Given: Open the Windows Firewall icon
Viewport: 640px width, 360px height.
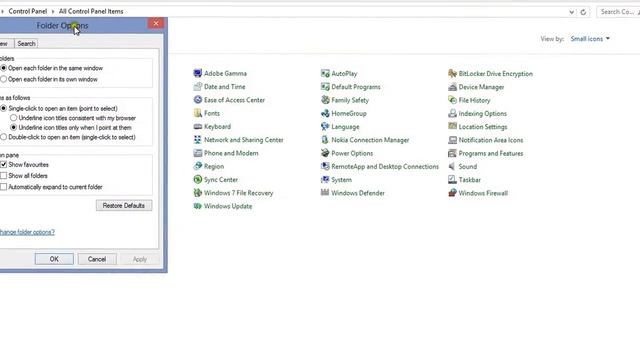Looking at the screenshot, I should 452,193.
